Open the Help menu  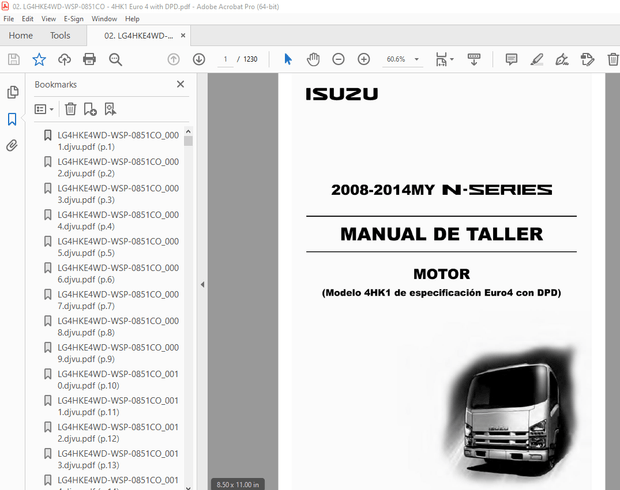point(132,19)
